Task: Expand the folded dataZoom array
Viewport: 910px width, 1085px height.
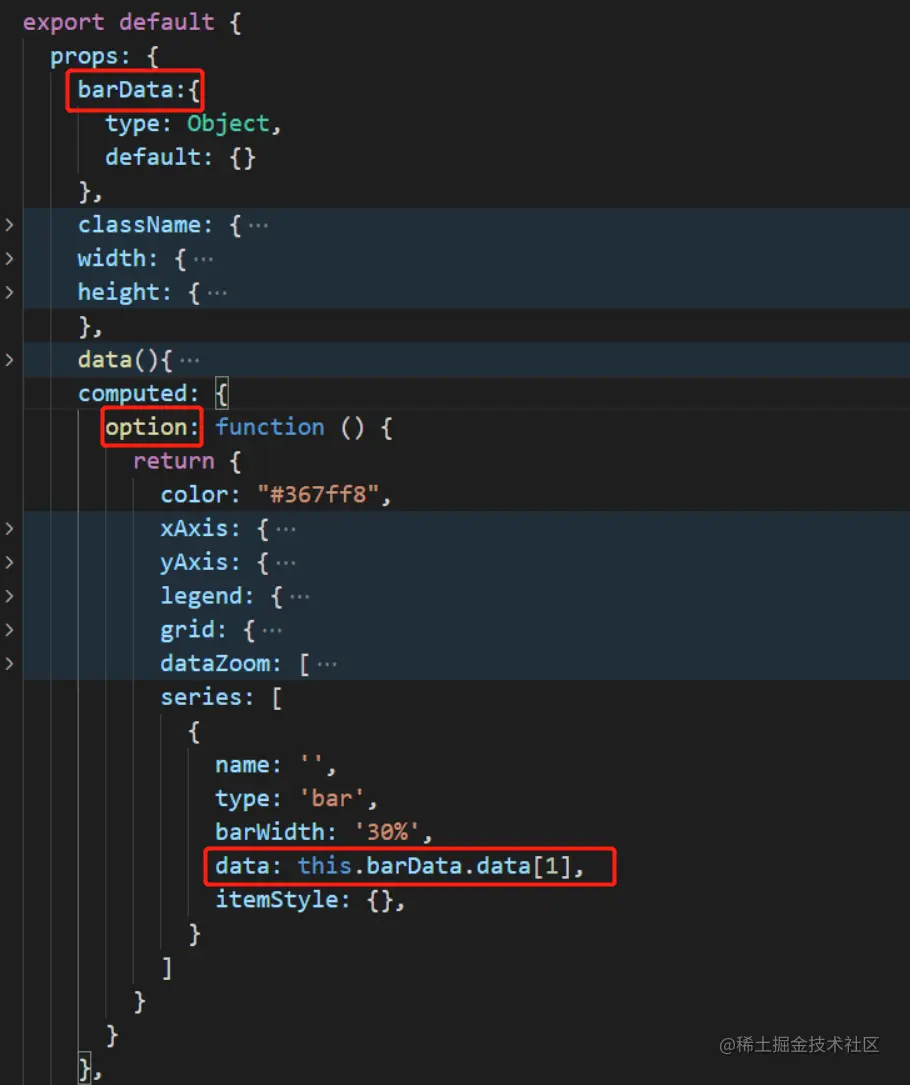Action: pos(9,664)
